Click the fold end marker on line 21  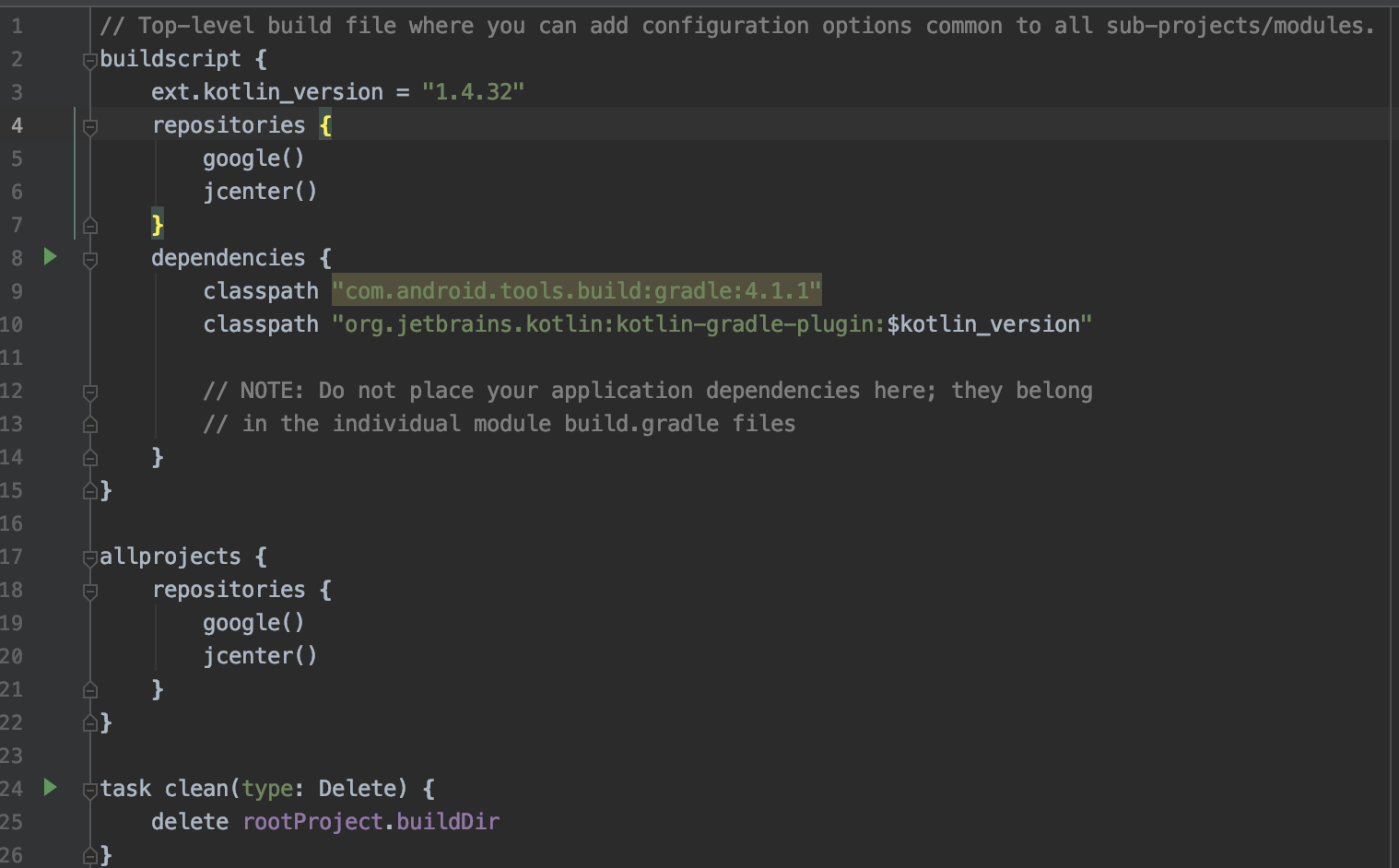pos(90,689)
